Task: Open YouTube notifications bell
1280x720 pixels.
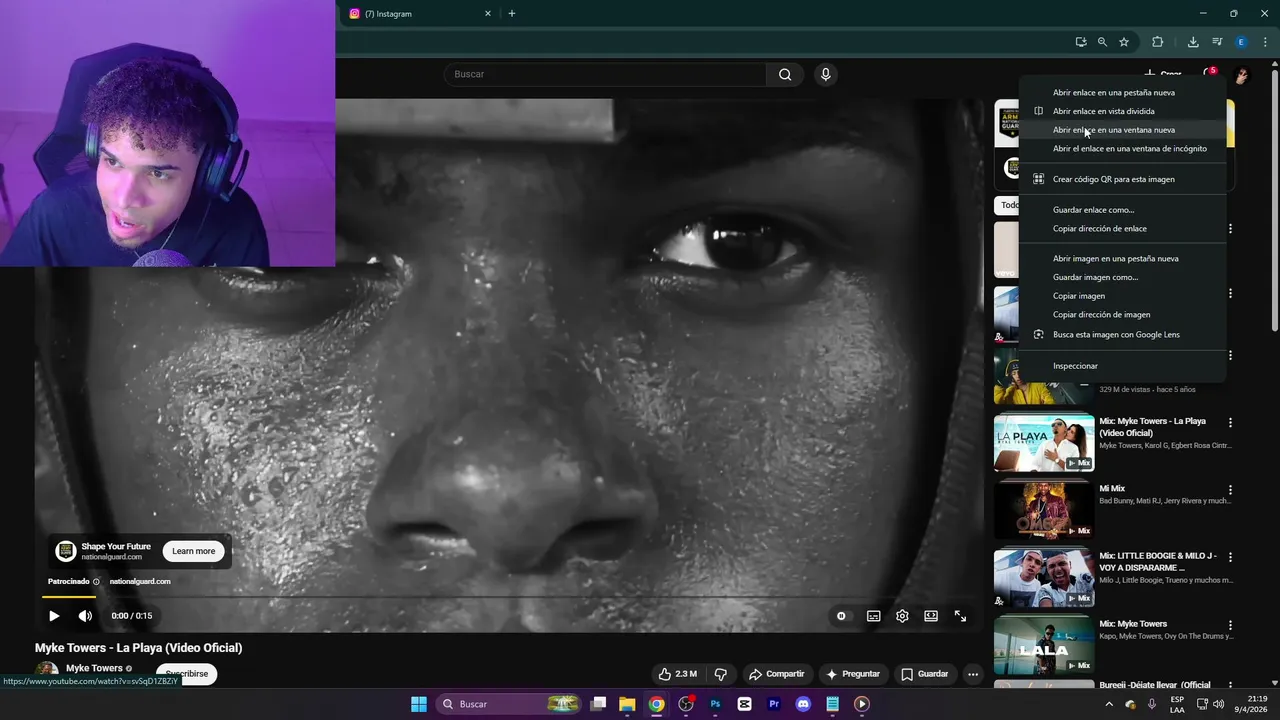Action: pyautogui.click(x=1209, y=74)
